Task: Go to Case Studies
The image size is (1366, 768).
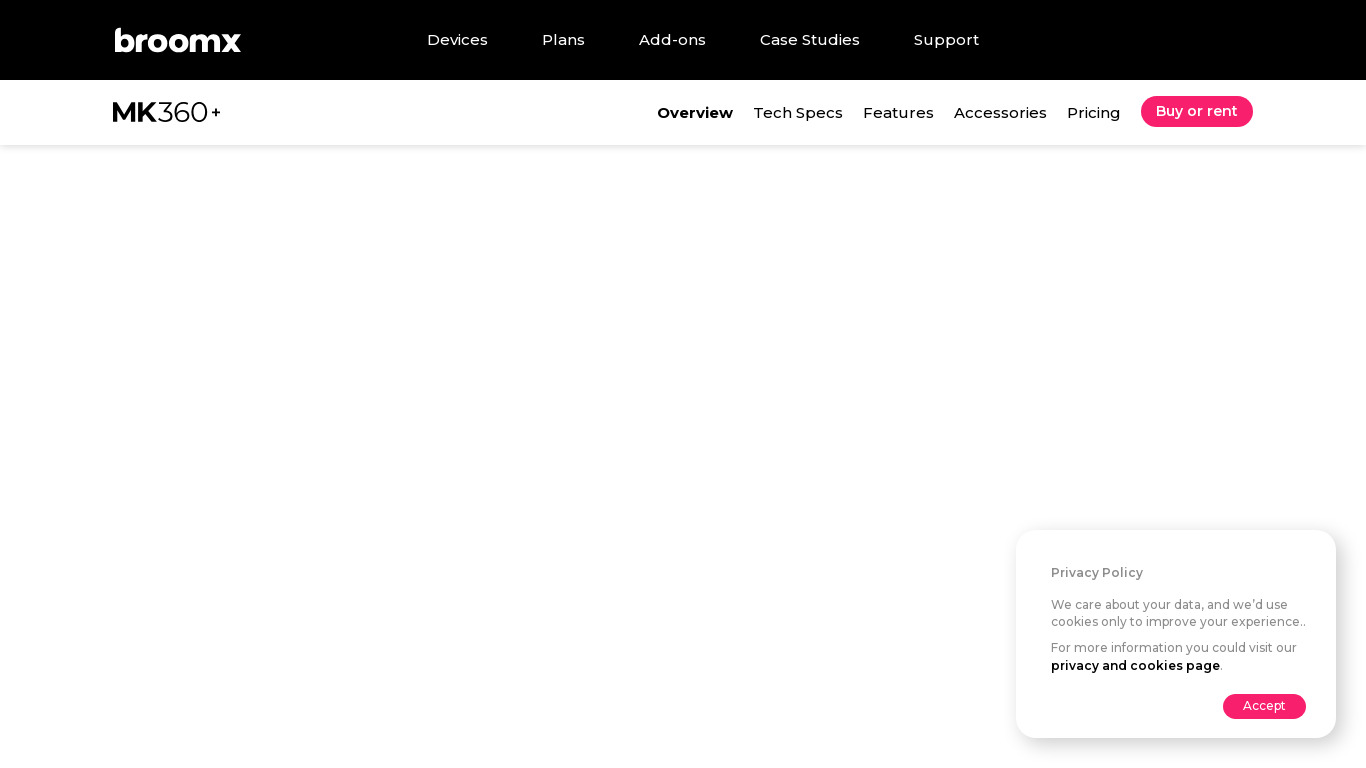Action: point(810,40)
